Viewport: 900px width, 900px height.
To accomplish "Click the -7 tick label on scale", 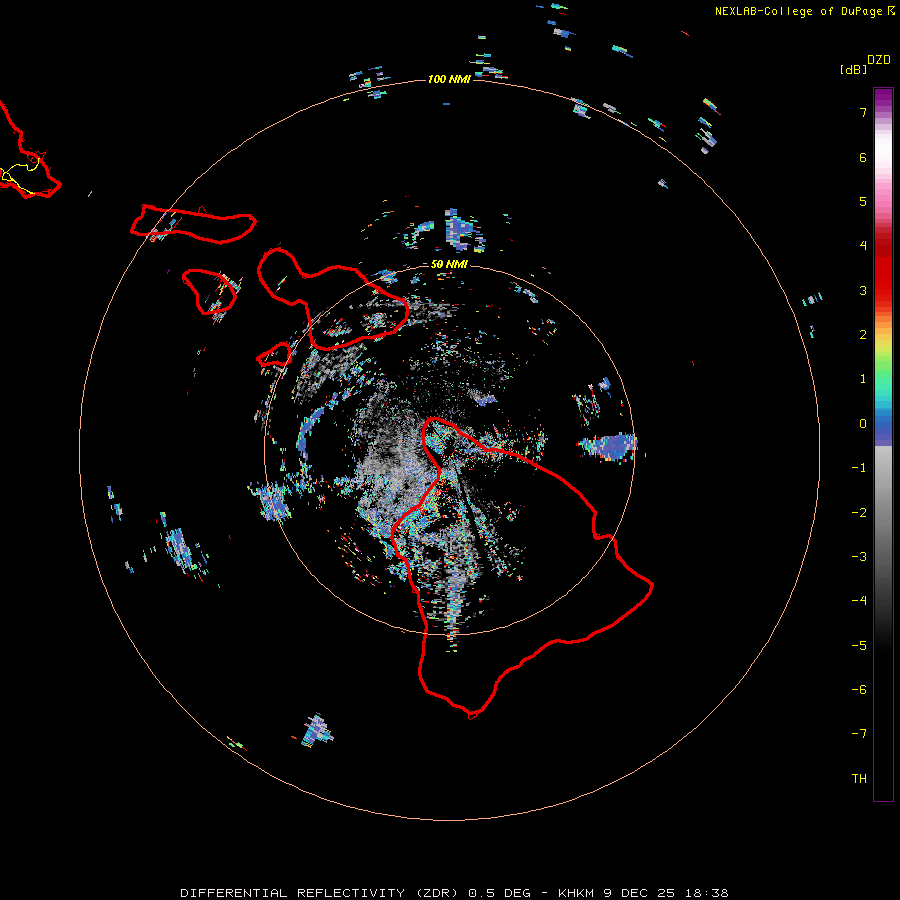I will coord(859,734).
